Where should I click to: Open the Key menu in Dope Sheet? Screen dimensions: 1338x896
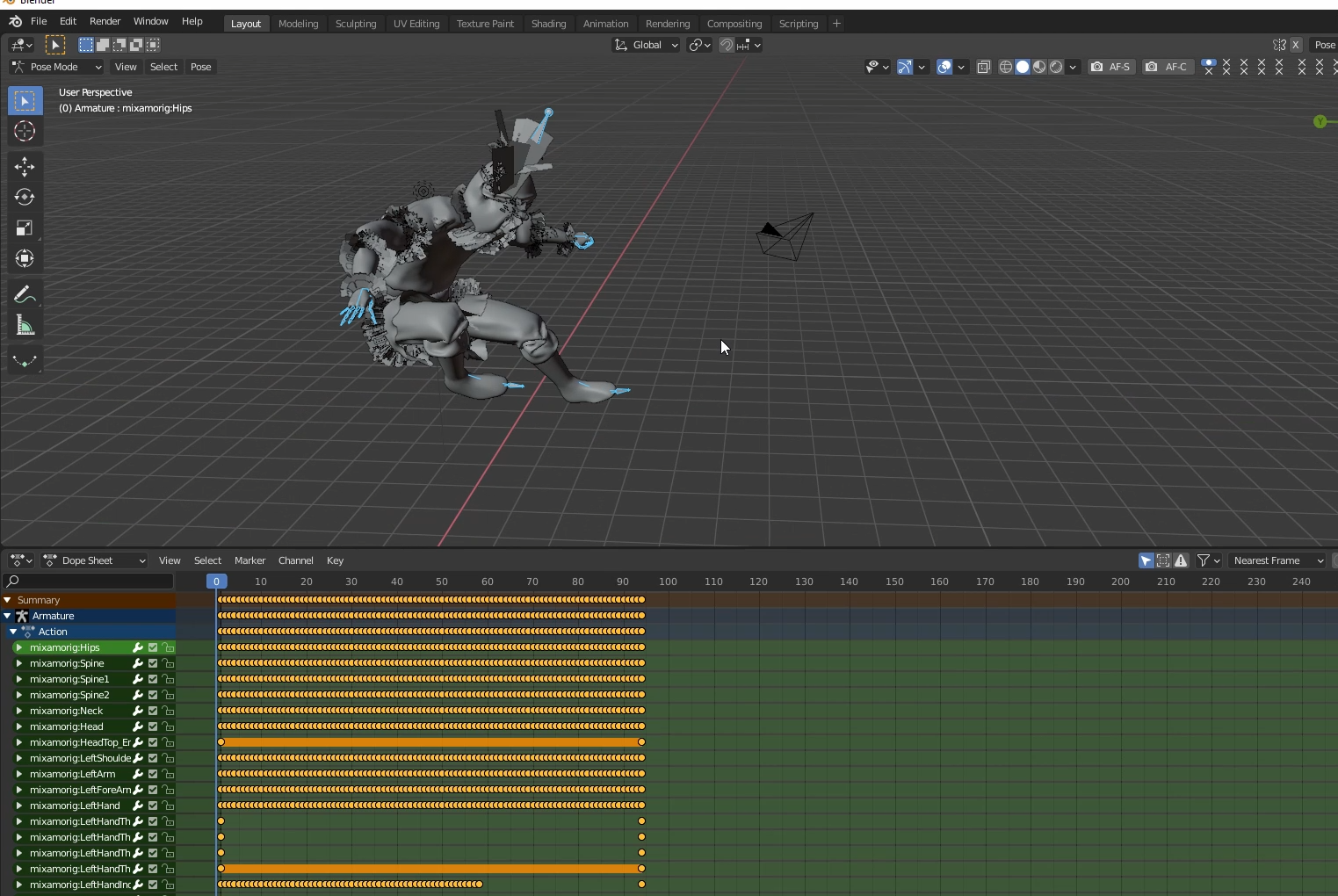coord(335,560)
